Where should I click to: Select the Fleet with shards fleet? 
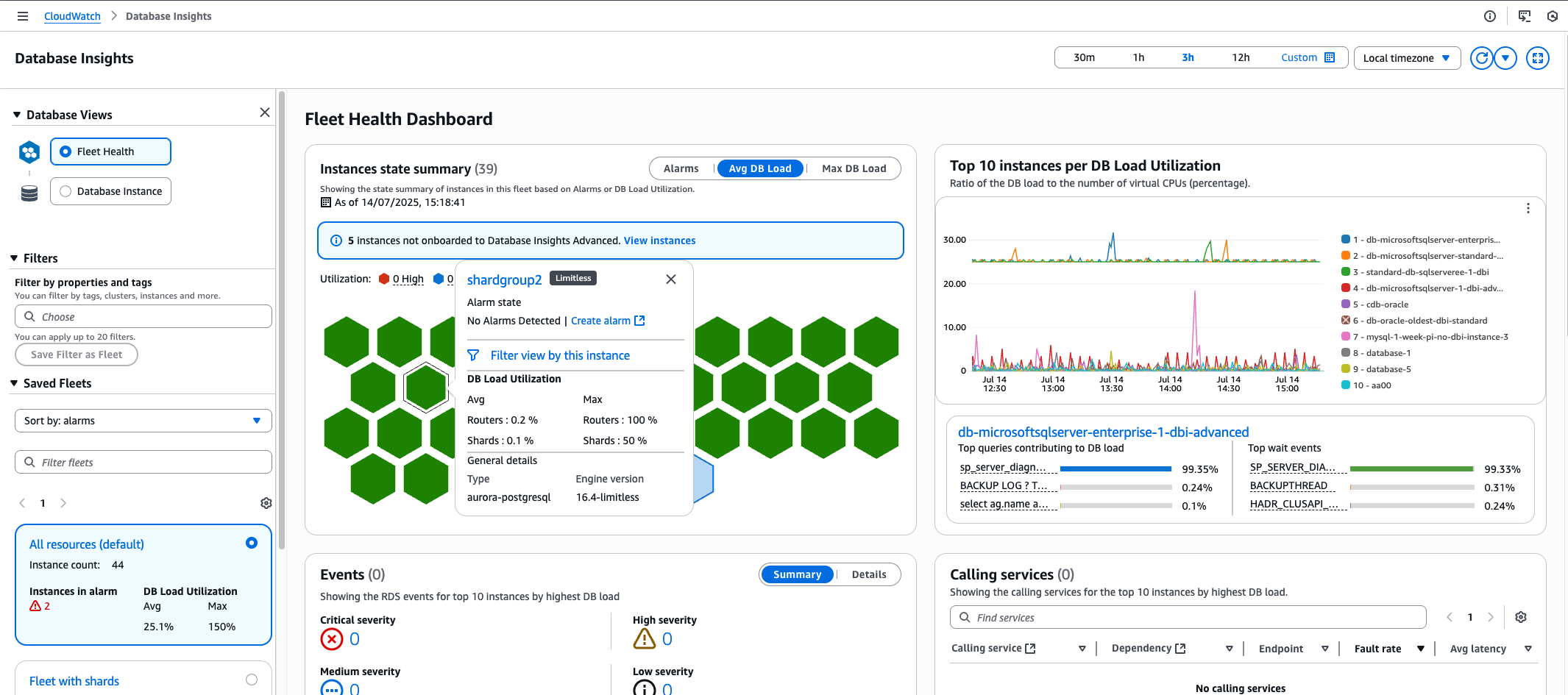[x=251, y=680]
